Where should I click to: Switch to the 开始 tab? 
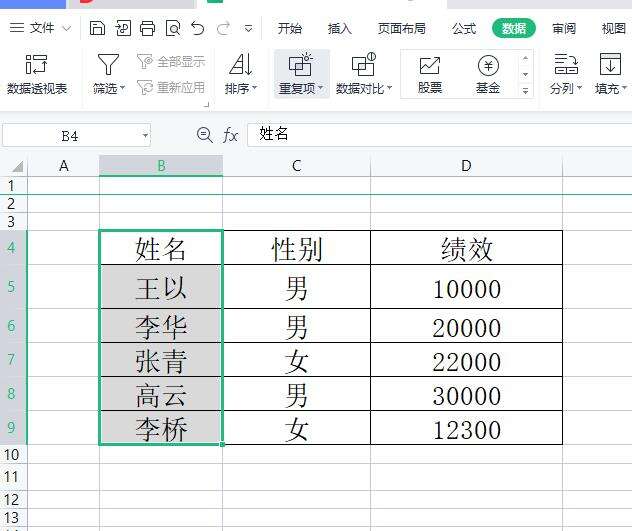289,29
